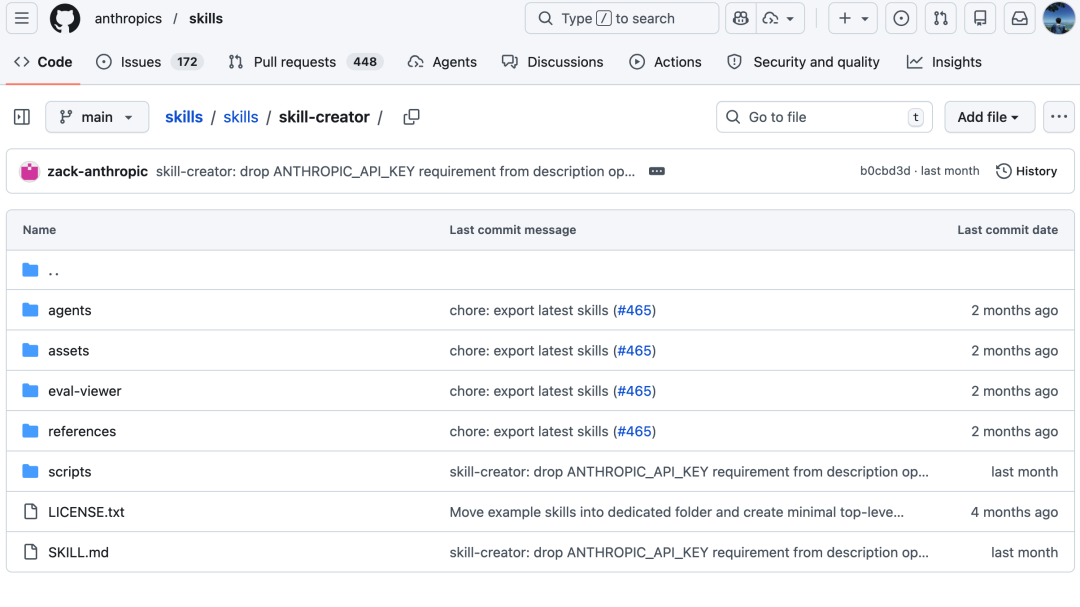Open the pull requests shortcut icon in header
This screenshot has width=1080, height=607.
941,19
